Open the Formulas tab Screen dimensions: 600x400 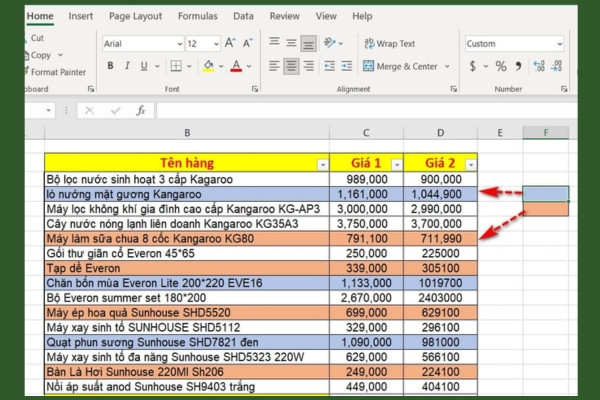pyautogui.click(x=197, y=16)
